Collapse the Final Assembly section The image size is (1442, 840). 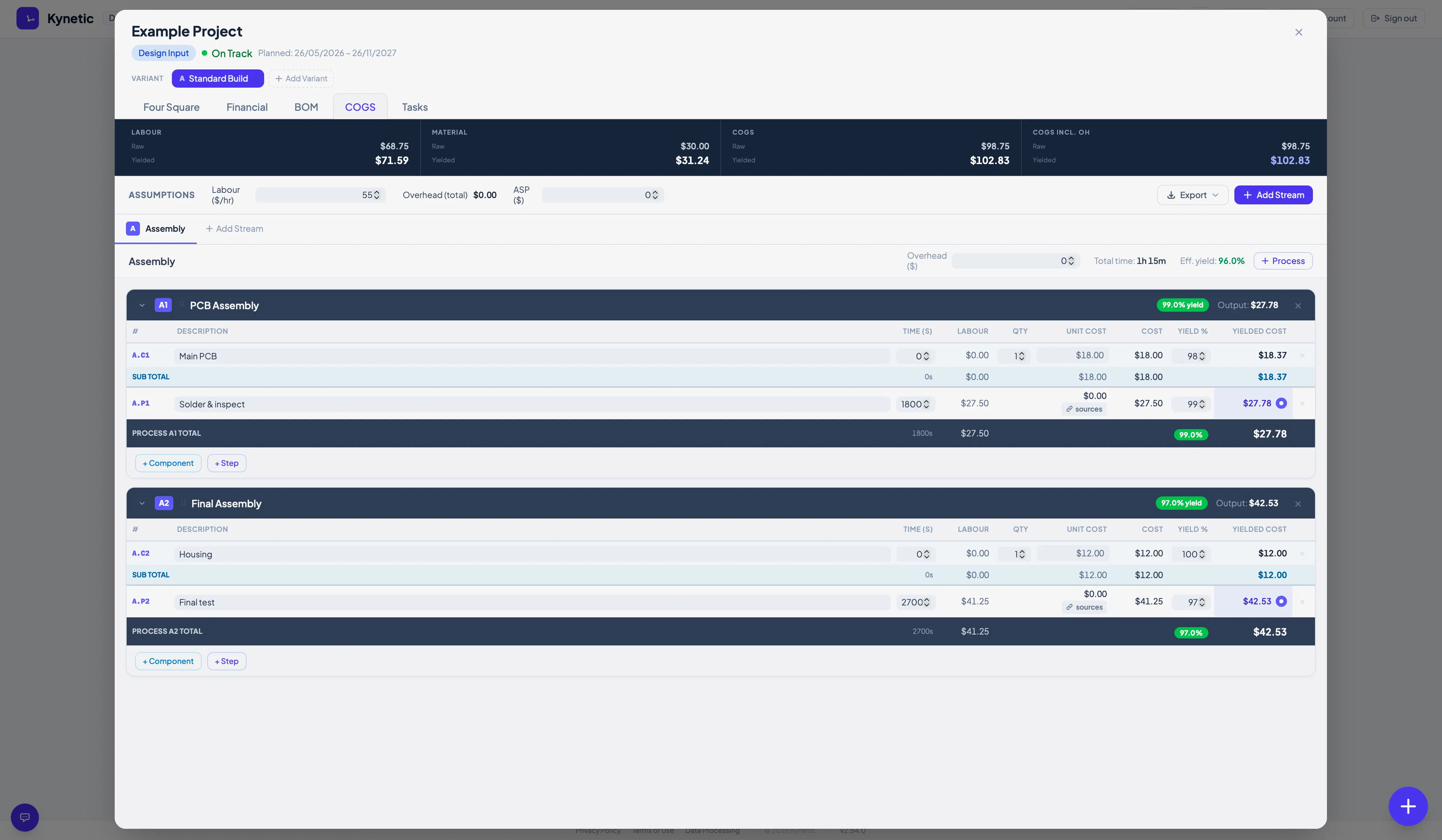pos(142,503)
